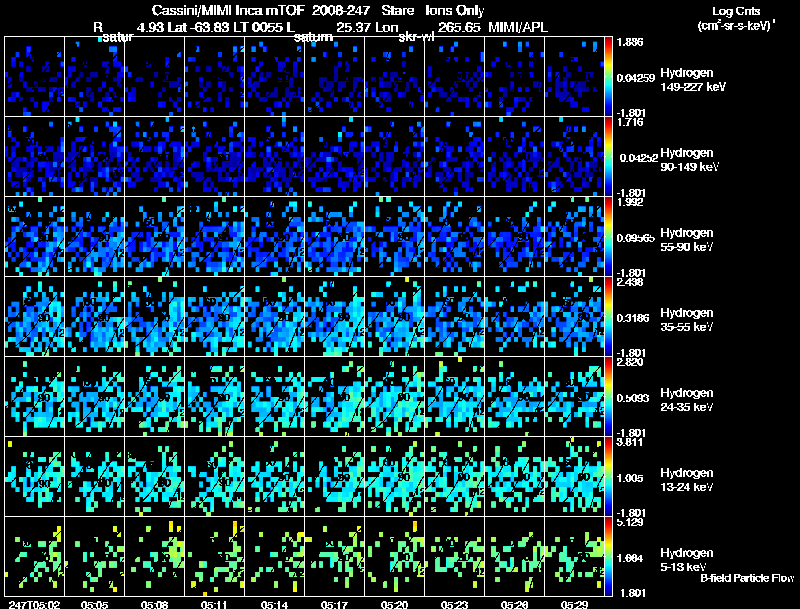Click the color bar for Hydrogen 5-13 keV
Viewport: 800px width, 609px height.
pyautogui.click(x=608, y=556)
